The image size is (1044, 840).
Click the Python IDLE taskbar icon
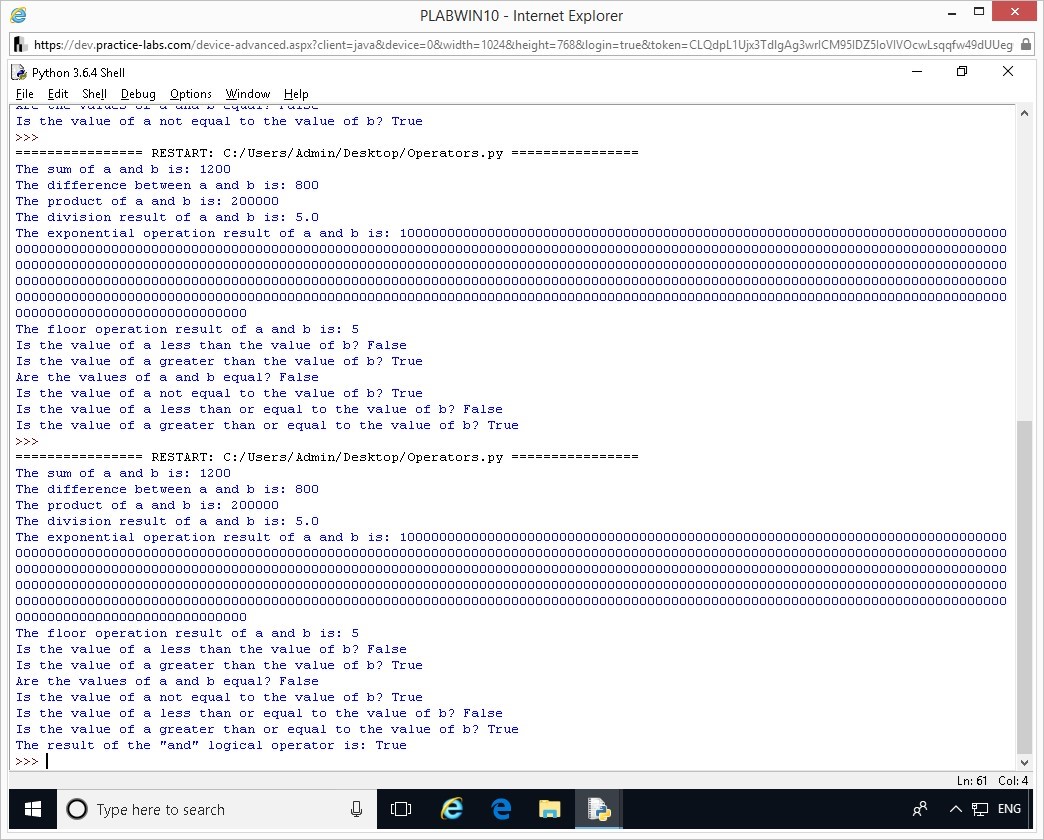coord(598,809)
